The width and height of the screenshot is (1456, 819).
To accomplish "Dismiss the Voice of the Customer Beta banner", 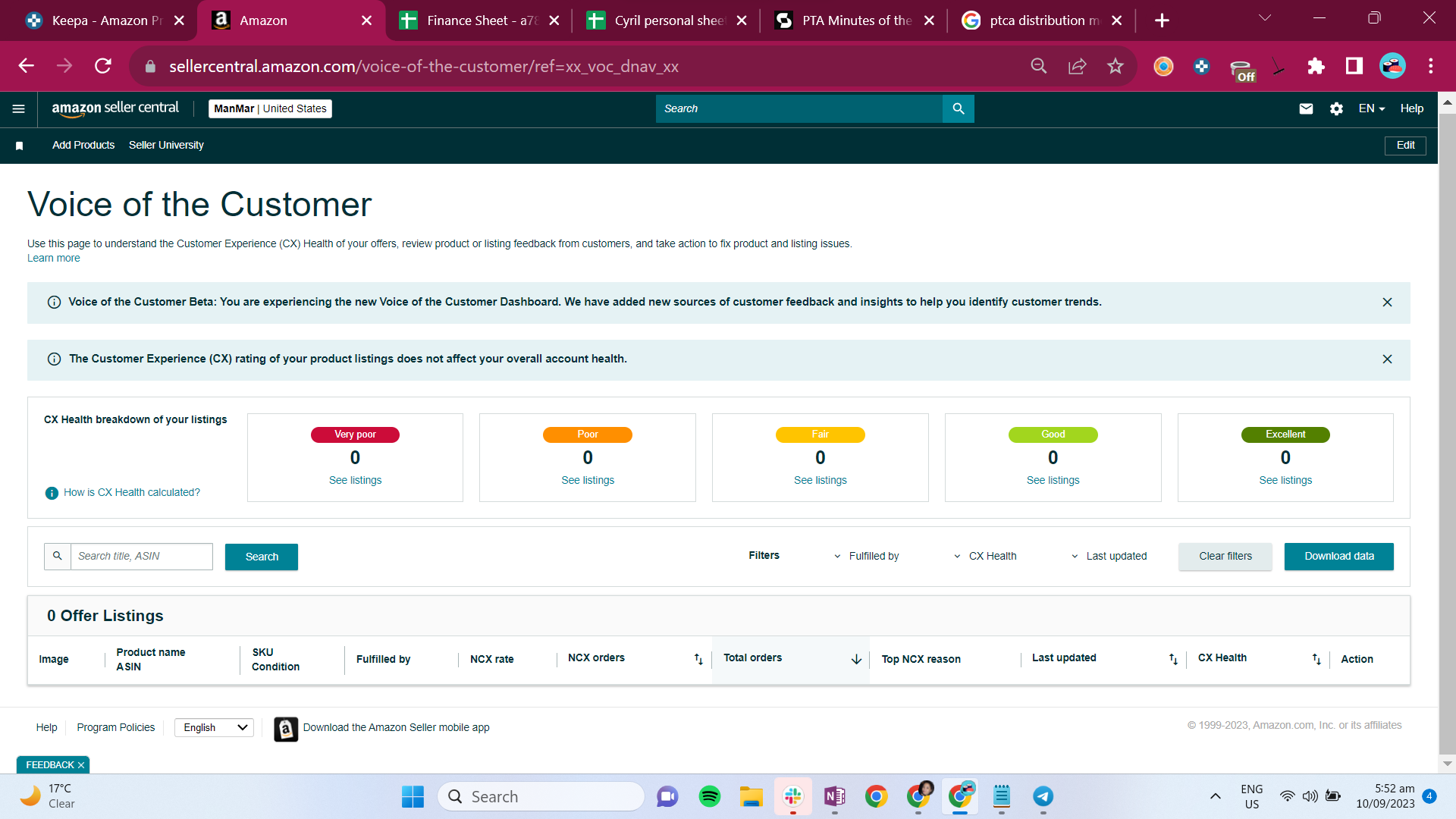I will [x=1387, y=303].
